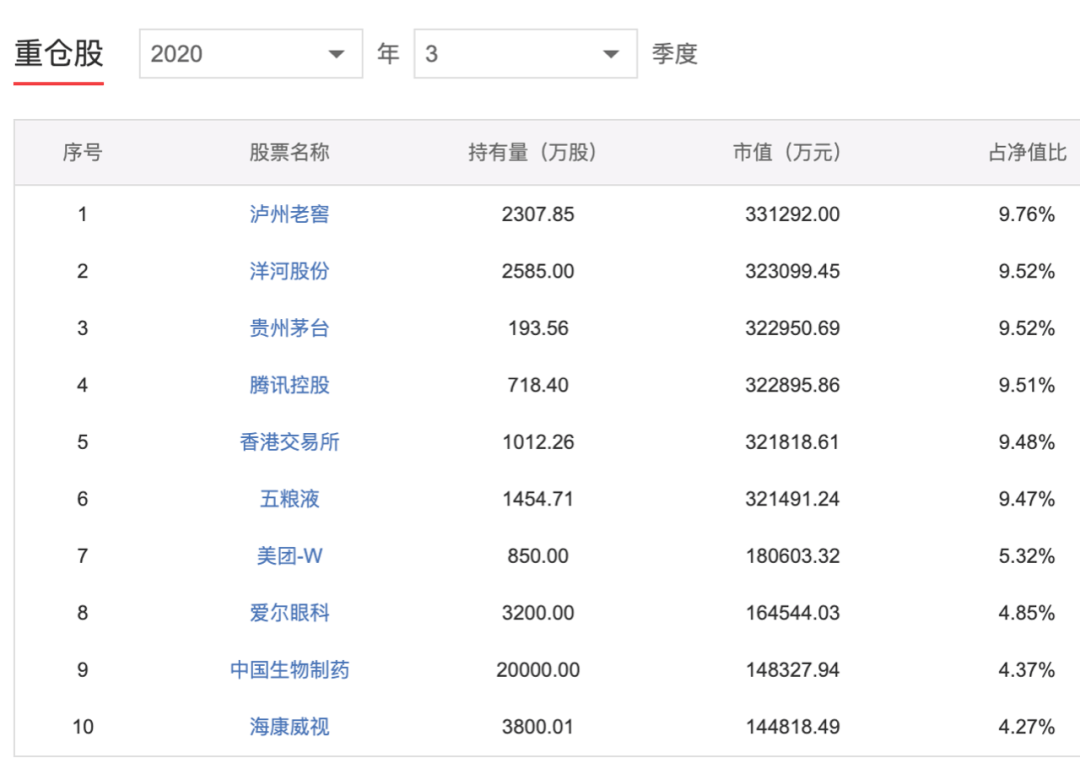Open the 海康威视 stock link
The width and height of the screenshot is (1080, 758).
click(289, 726)
